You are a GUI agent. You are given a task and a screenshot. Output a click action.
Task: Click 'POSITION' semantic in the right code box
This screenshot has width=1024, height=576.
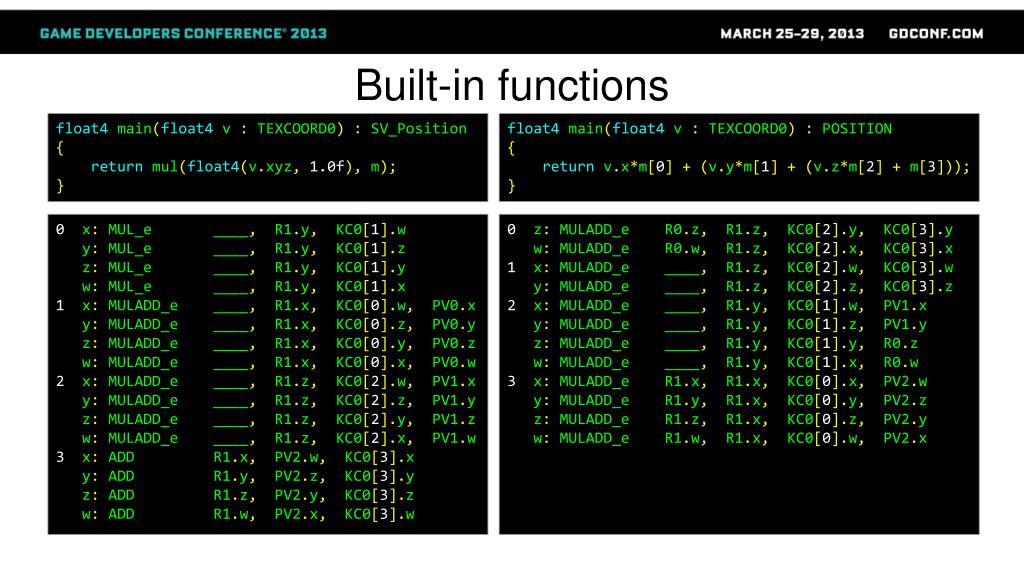pos(857,129)
